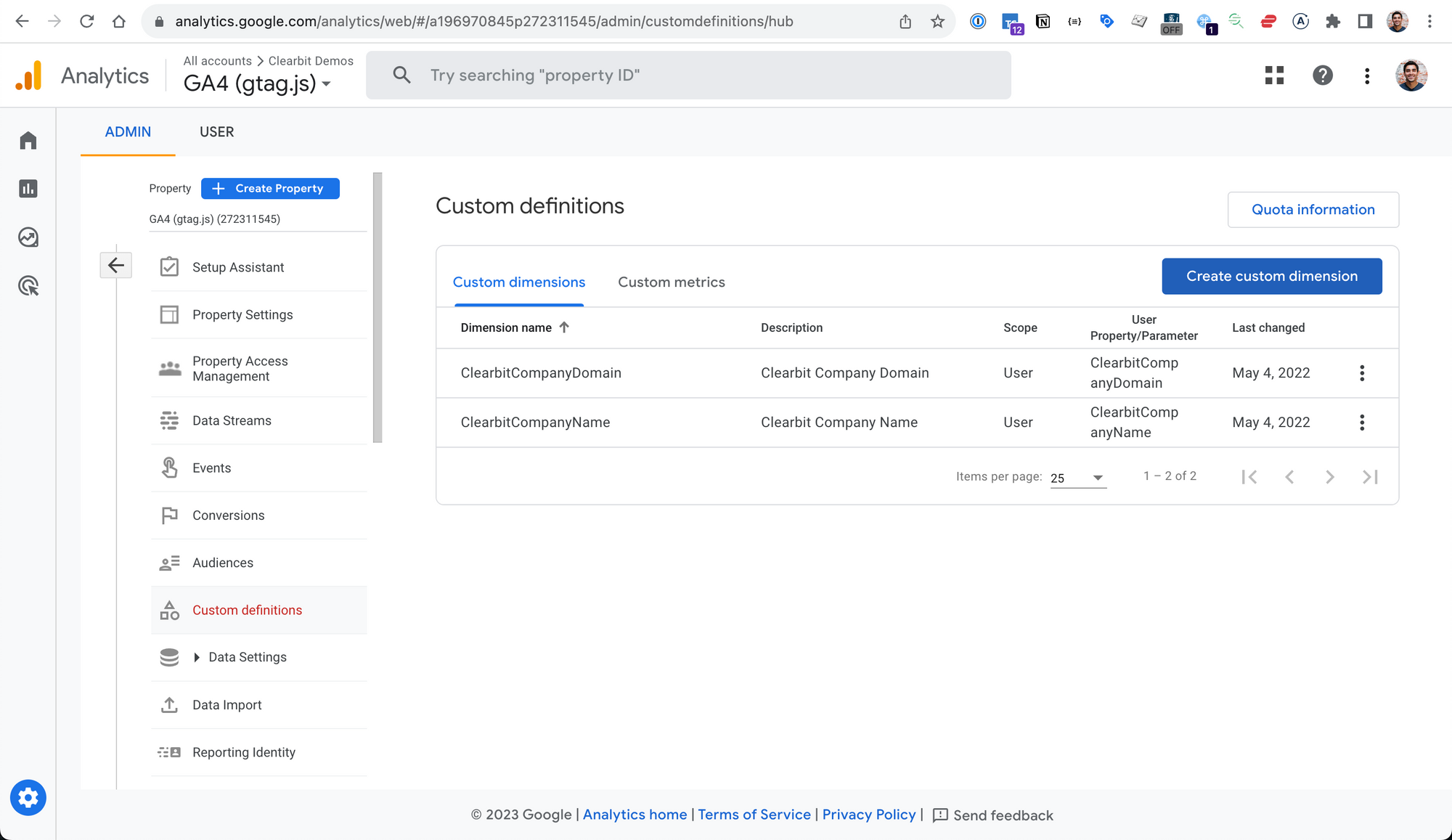Viewport: 1452px width, 840px height.
Task: Open row menu for ClearbitCompanyDomain
Action: point(1362,373)
